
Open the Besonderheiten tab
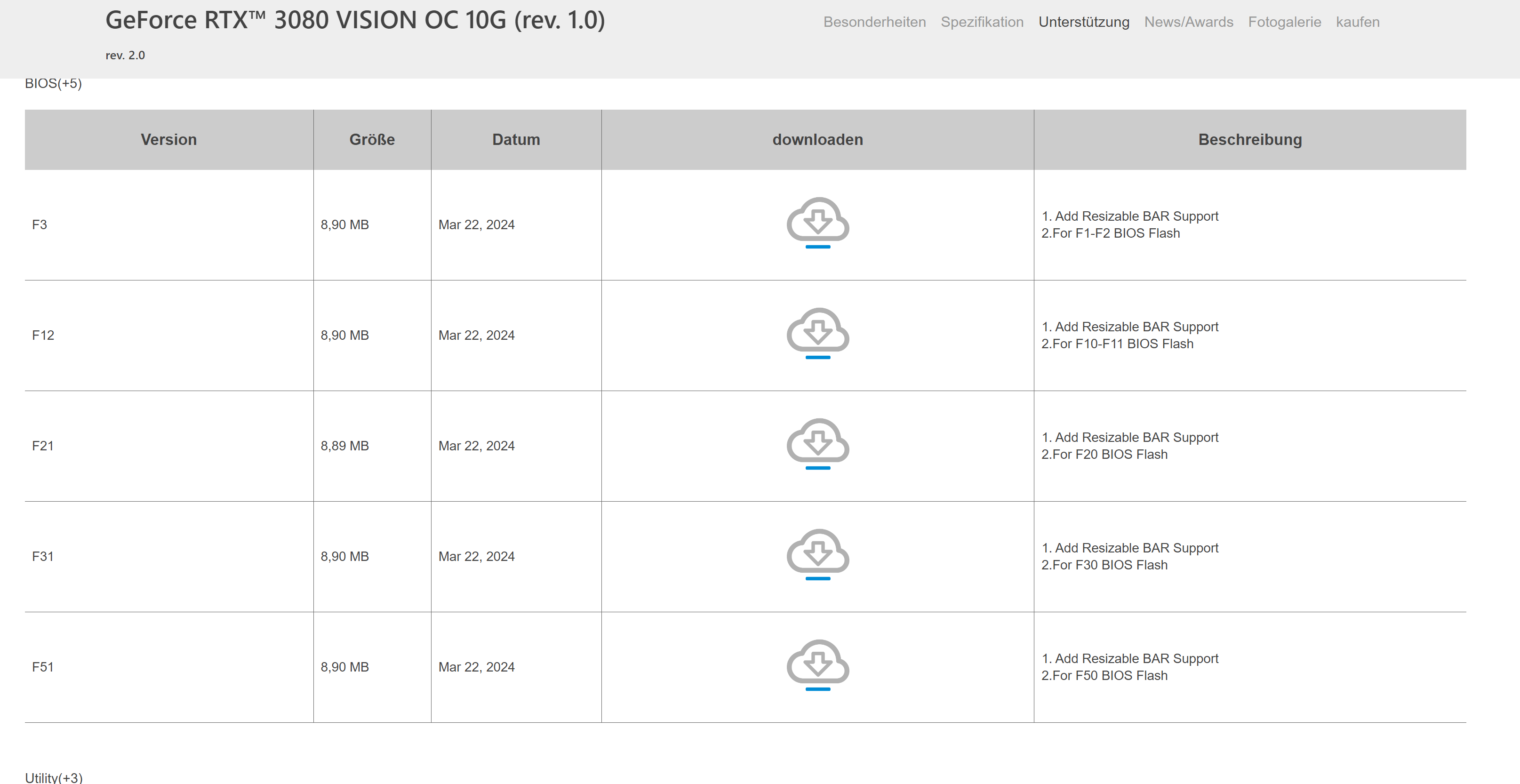tap(874, 22)
